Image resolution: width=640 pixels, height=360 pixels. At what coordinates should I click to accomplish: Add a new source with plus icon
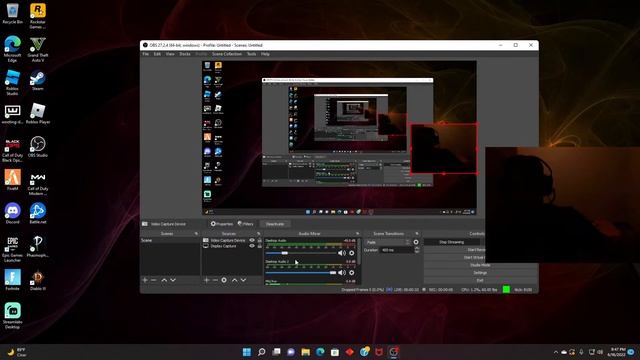(207, 280)
